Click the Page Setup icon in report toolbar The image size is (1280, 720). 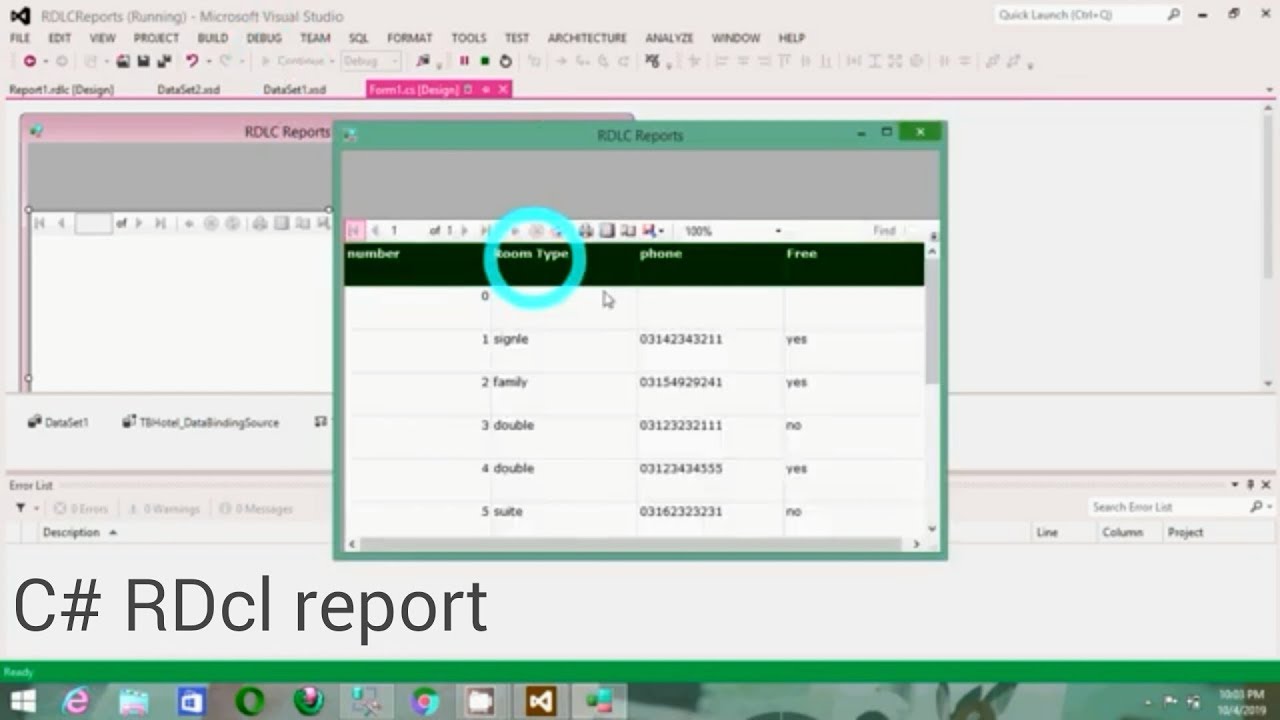[x=628, y=231]
